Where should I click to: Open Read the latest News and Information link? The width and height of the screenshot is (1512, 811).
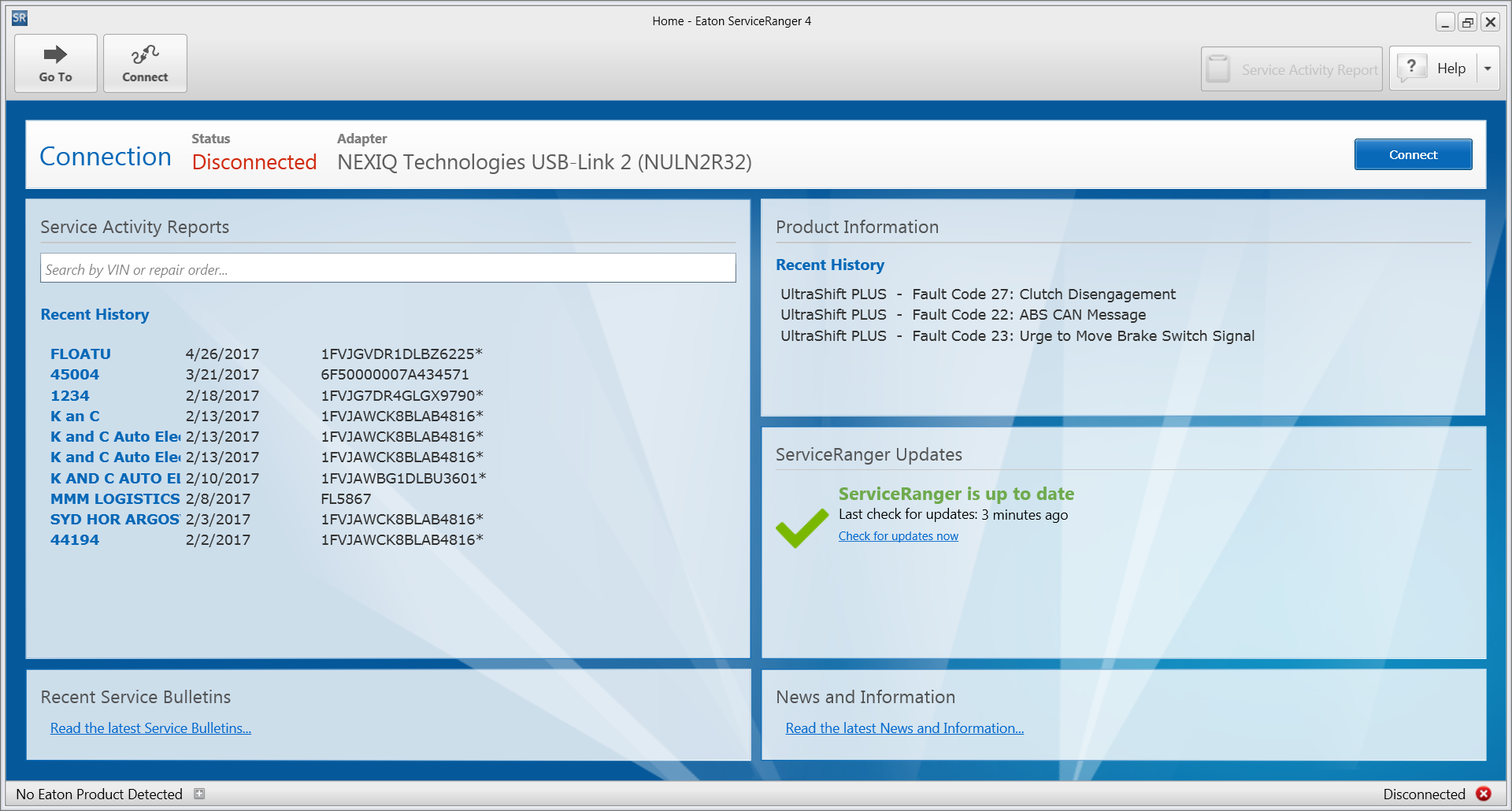[x=905, y=728]
